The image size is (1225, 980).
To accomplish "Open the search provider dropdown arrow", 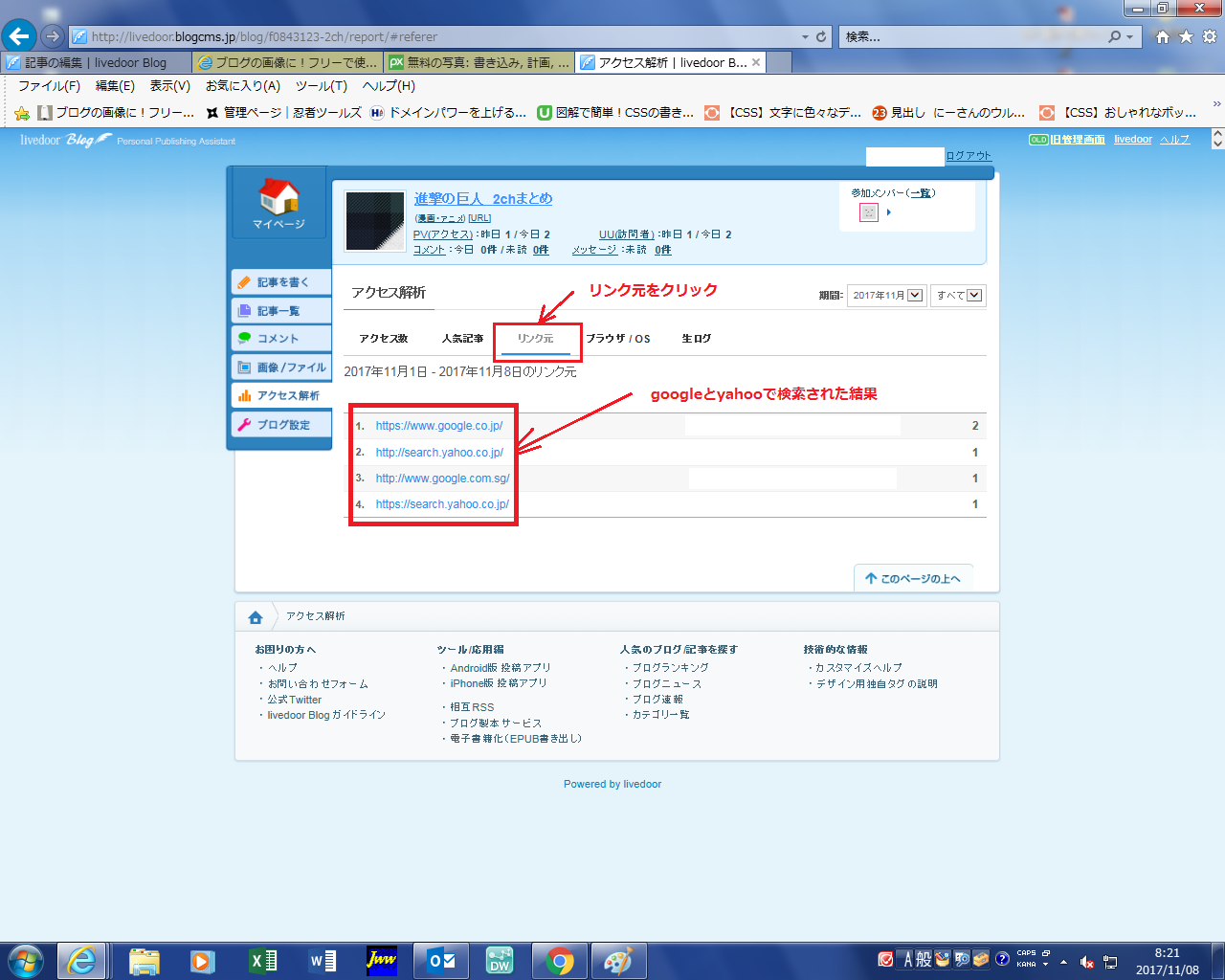I will click(x=1129, y=36).
